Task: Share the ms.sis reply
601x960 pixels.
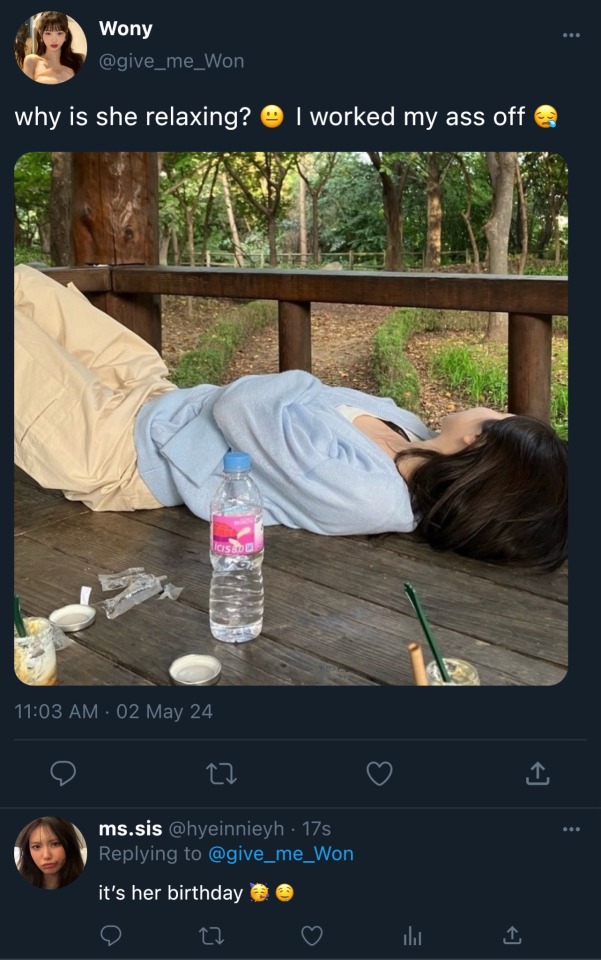Action: point(512,935)
